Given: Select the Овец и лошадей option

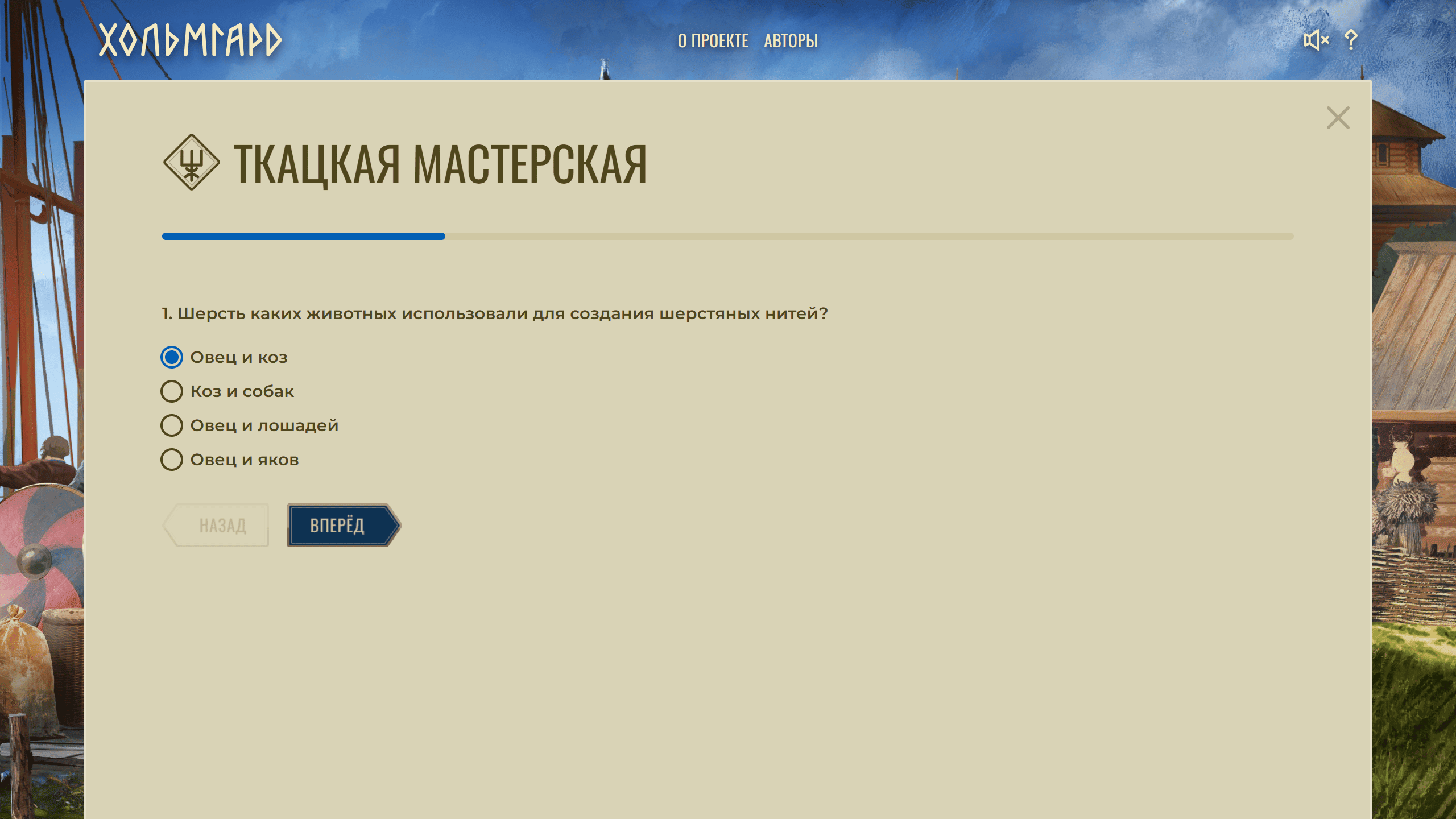Looking at the screenshot, I should coord(171,425).
